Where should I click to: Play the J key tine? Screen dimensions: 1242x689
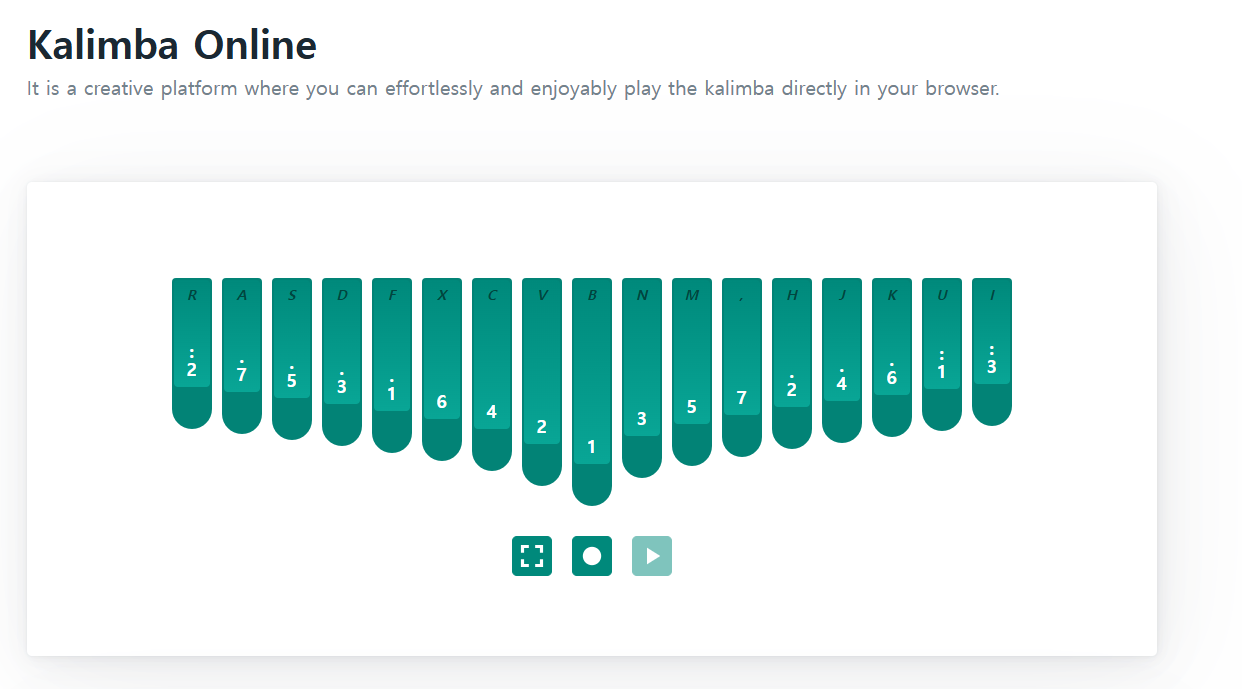tap(842, 360)
